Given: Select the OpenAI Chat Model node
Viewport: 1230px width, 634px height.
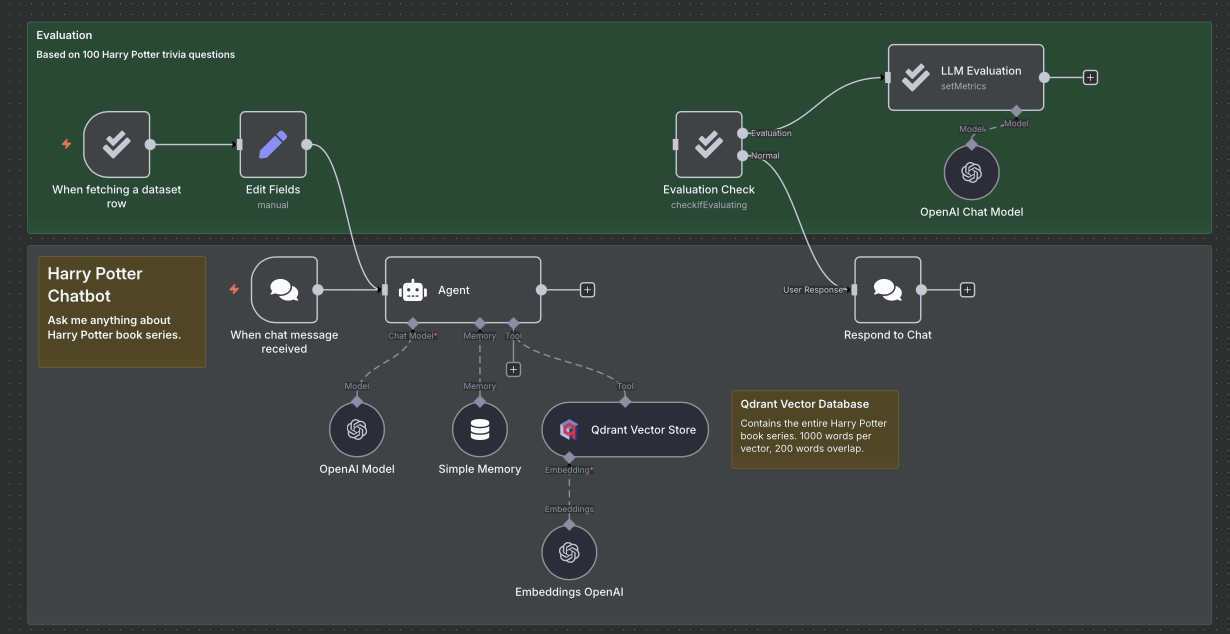Looking at the screenshot, I should click(971, 172).
